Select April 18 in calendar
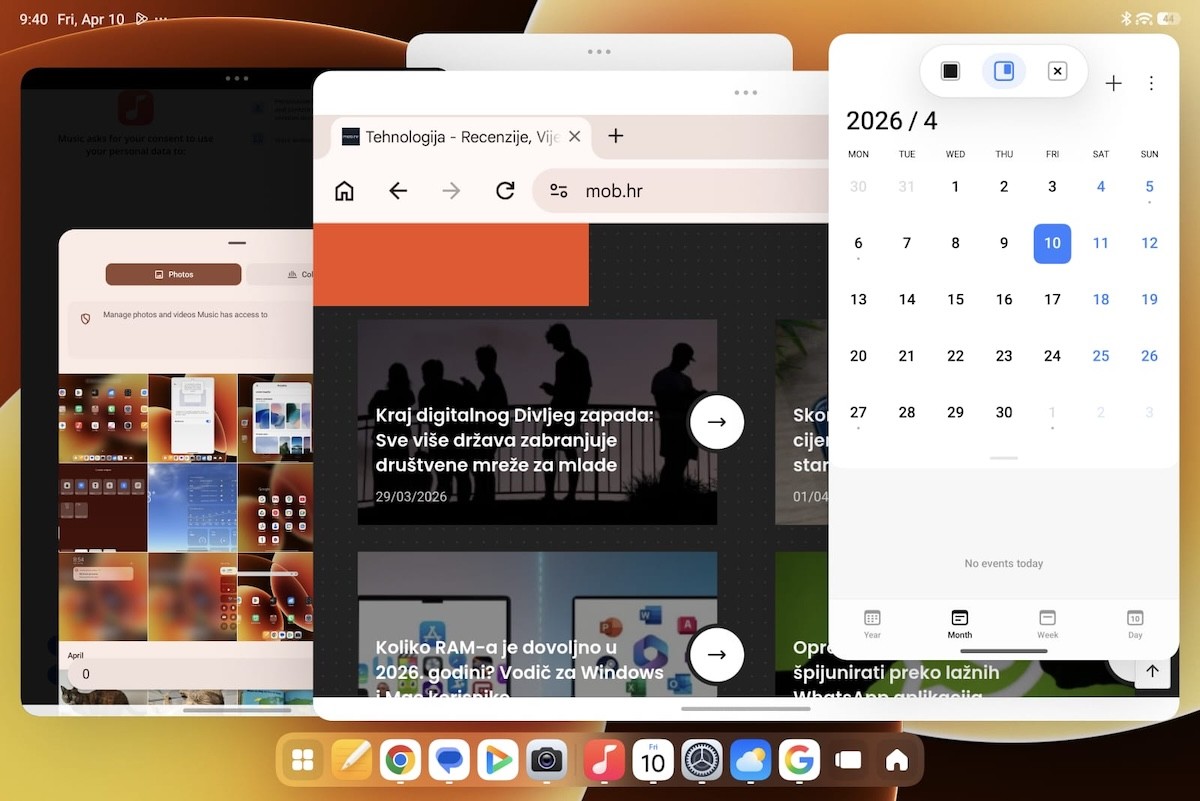This screenshot has width=1200, height=801. [1101, 299]
